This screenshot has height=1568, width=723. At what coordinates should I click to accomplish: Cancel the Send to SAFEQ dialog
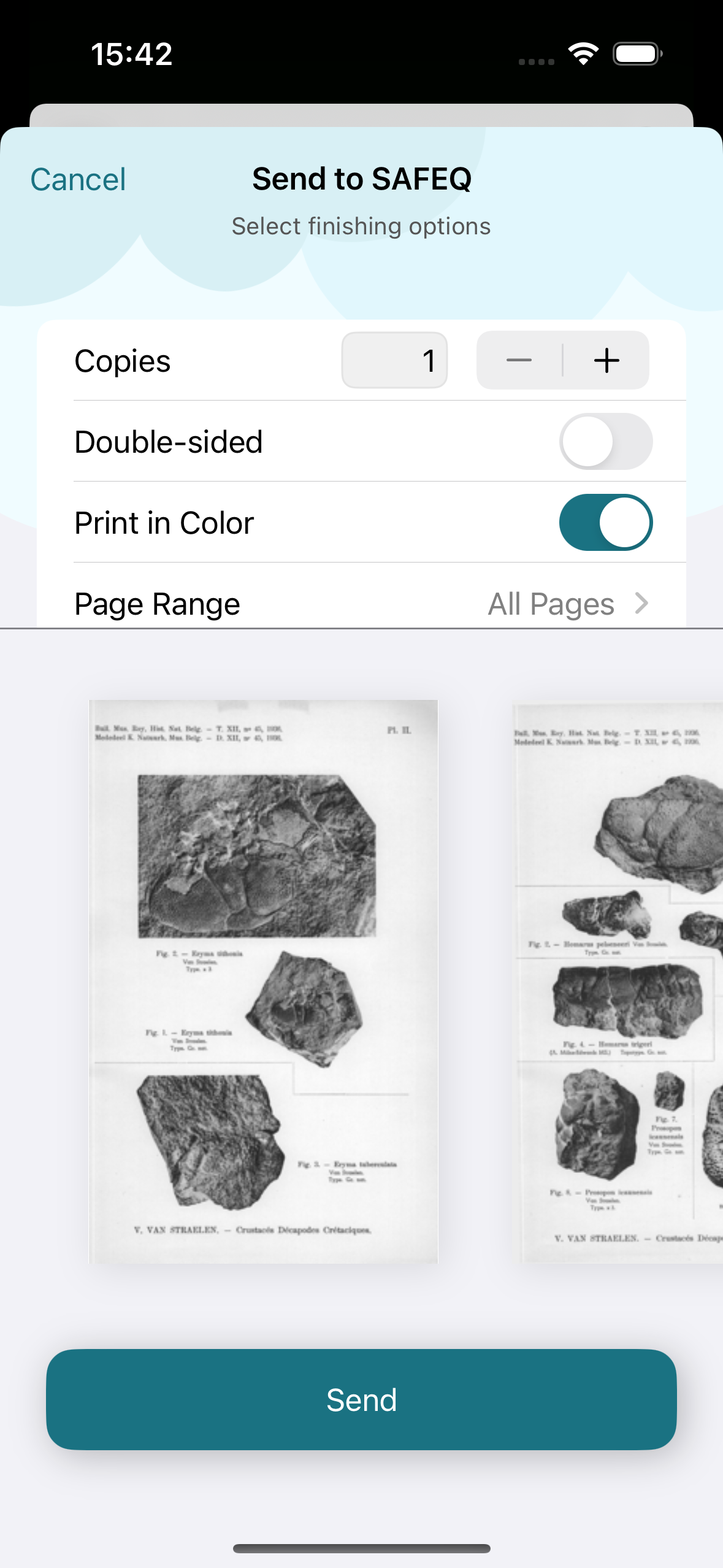pyautogui.click(x=78, y=180)
